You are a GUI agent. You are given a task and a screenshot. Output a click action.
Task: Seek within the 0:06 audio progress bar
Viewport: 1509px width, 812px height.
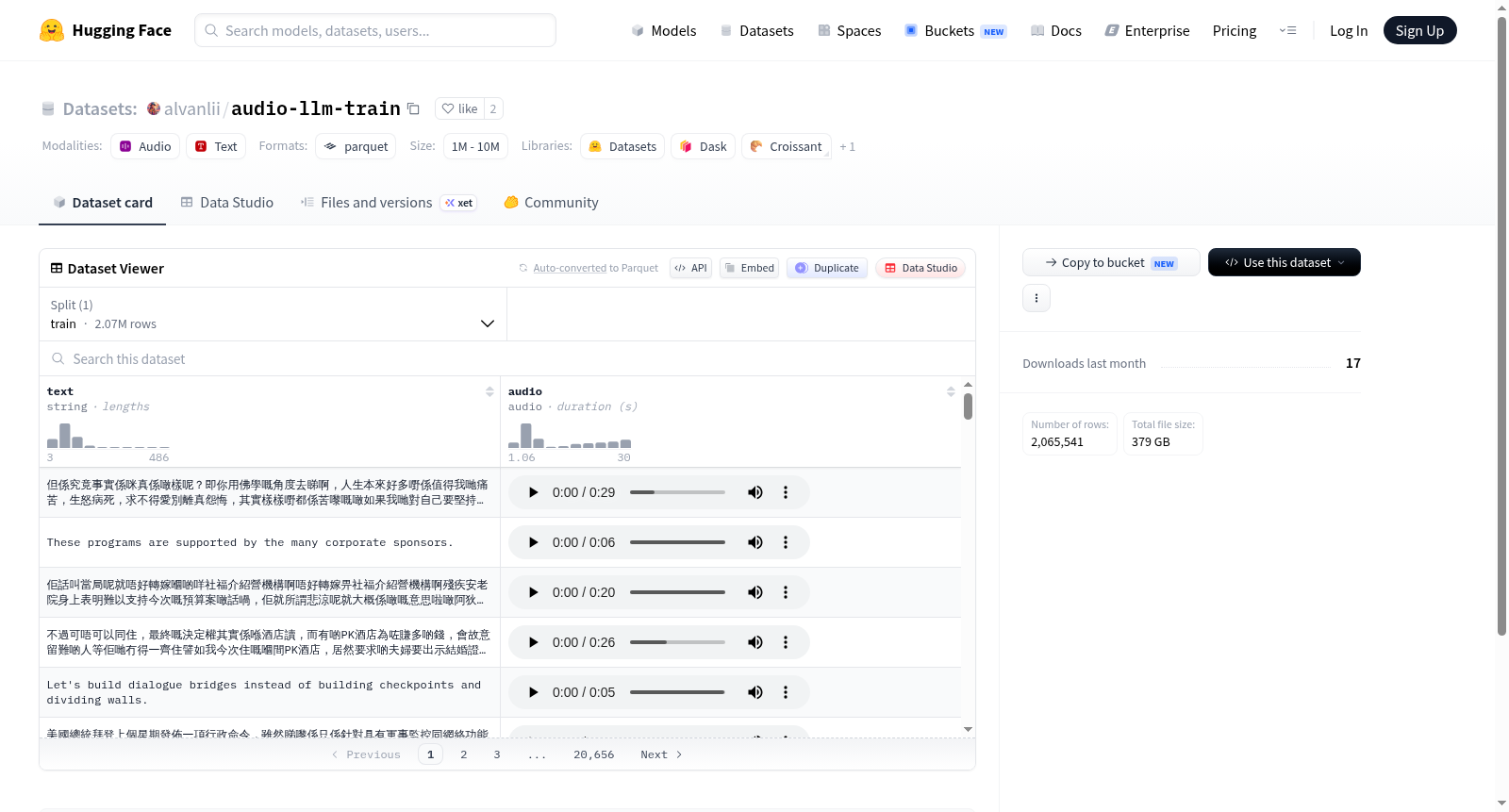(677, 542)
